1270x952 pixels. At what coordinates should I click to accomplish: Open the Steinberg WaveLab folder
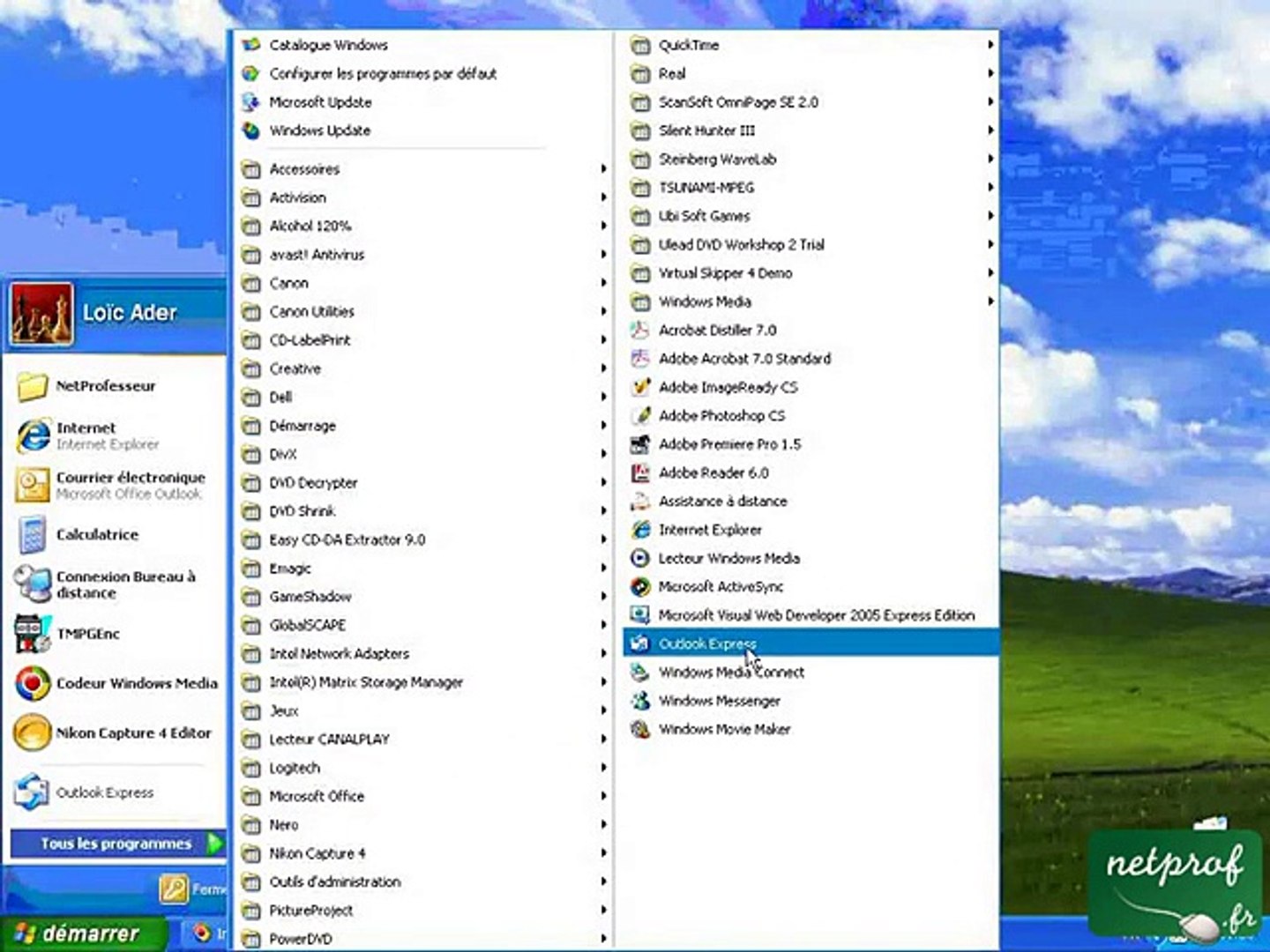(811, 160)
